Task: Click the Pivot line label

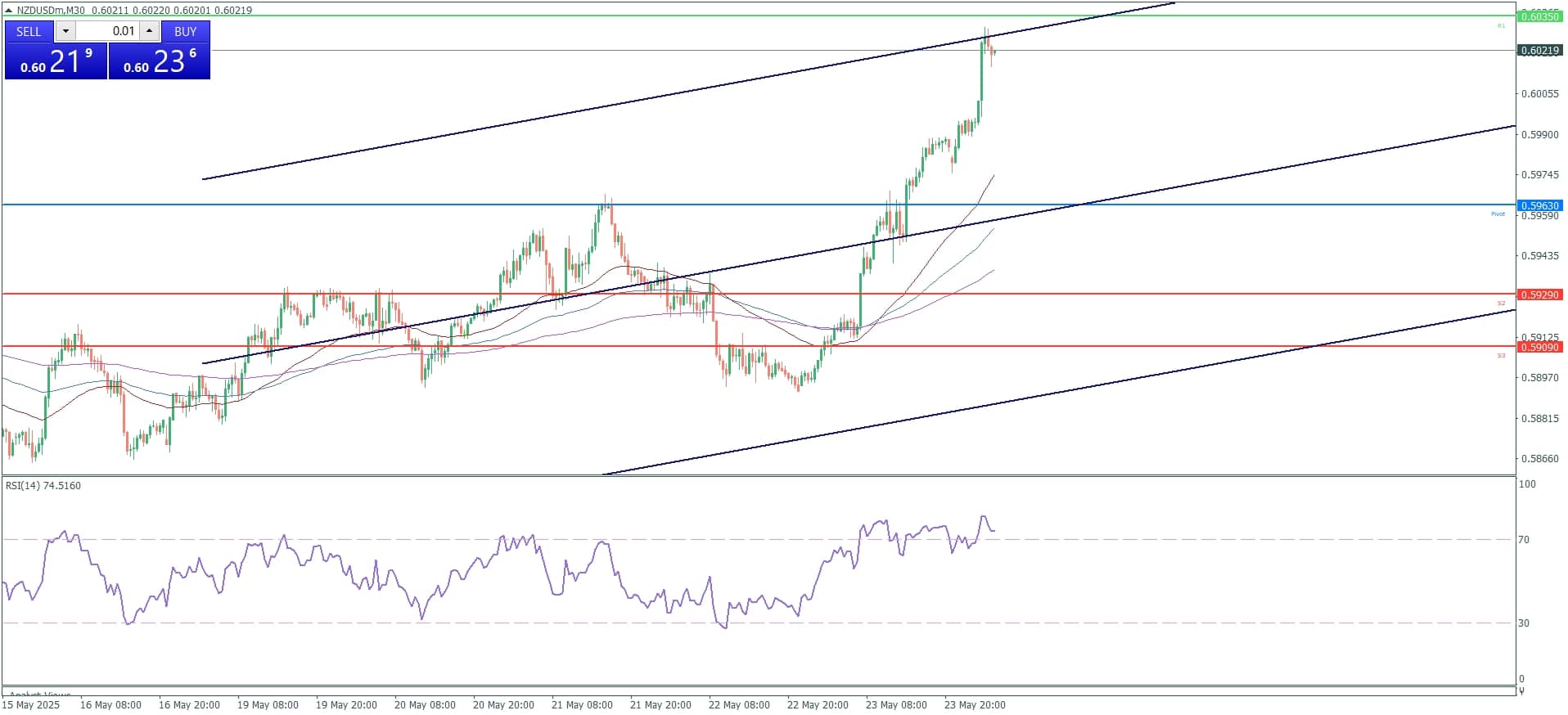Action: pyautogui.click(x=1498, y=214)
